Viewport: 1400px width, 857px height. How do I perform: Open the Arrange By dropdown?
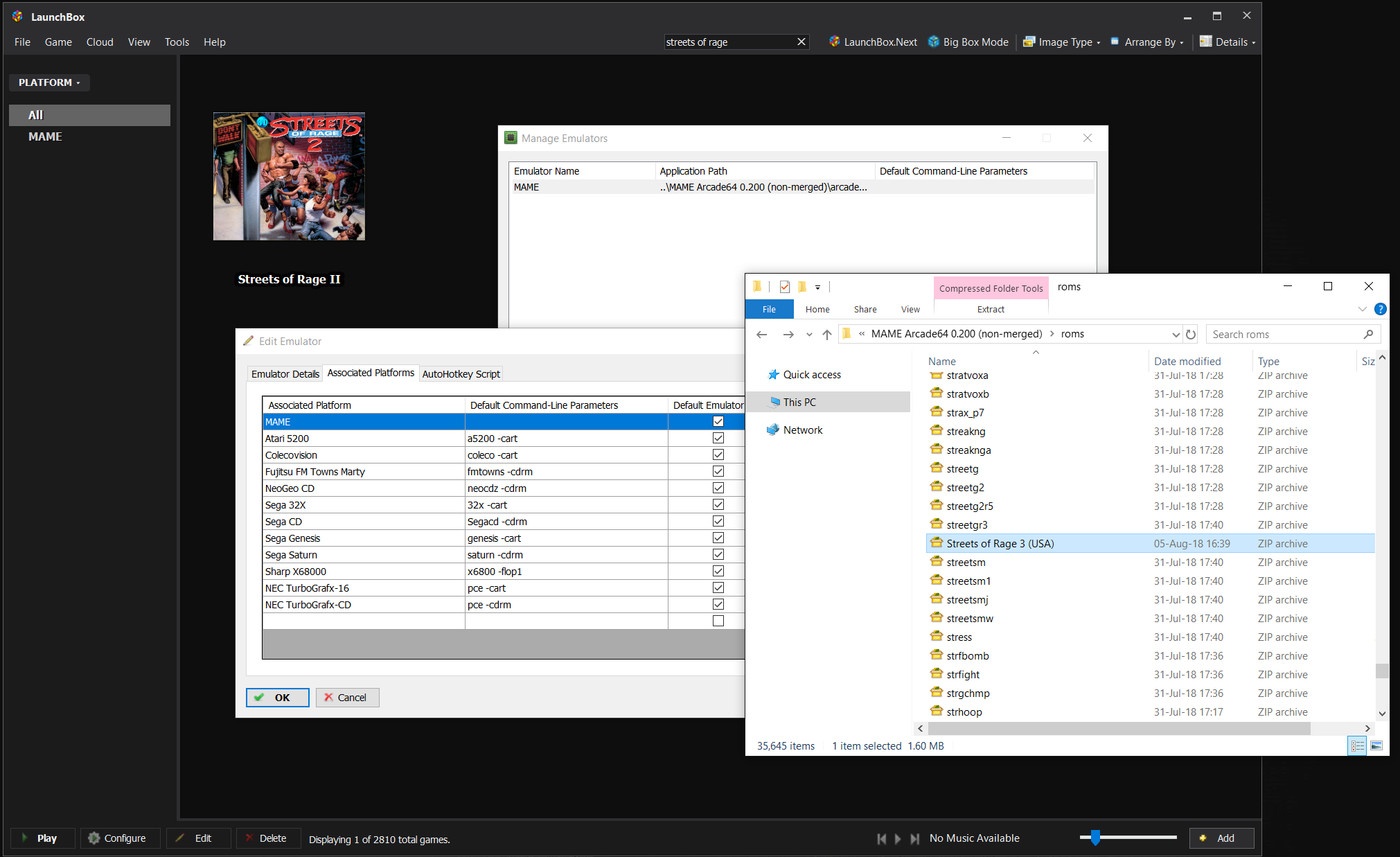pyautogui.click(x=1147, y=42)
